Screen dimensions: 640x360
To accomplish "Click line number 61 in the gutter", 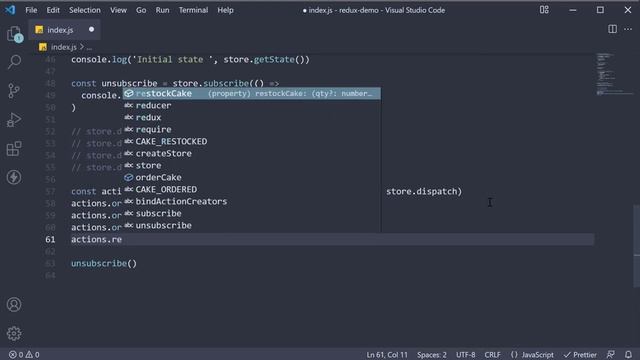I will (x=50, y=240).
